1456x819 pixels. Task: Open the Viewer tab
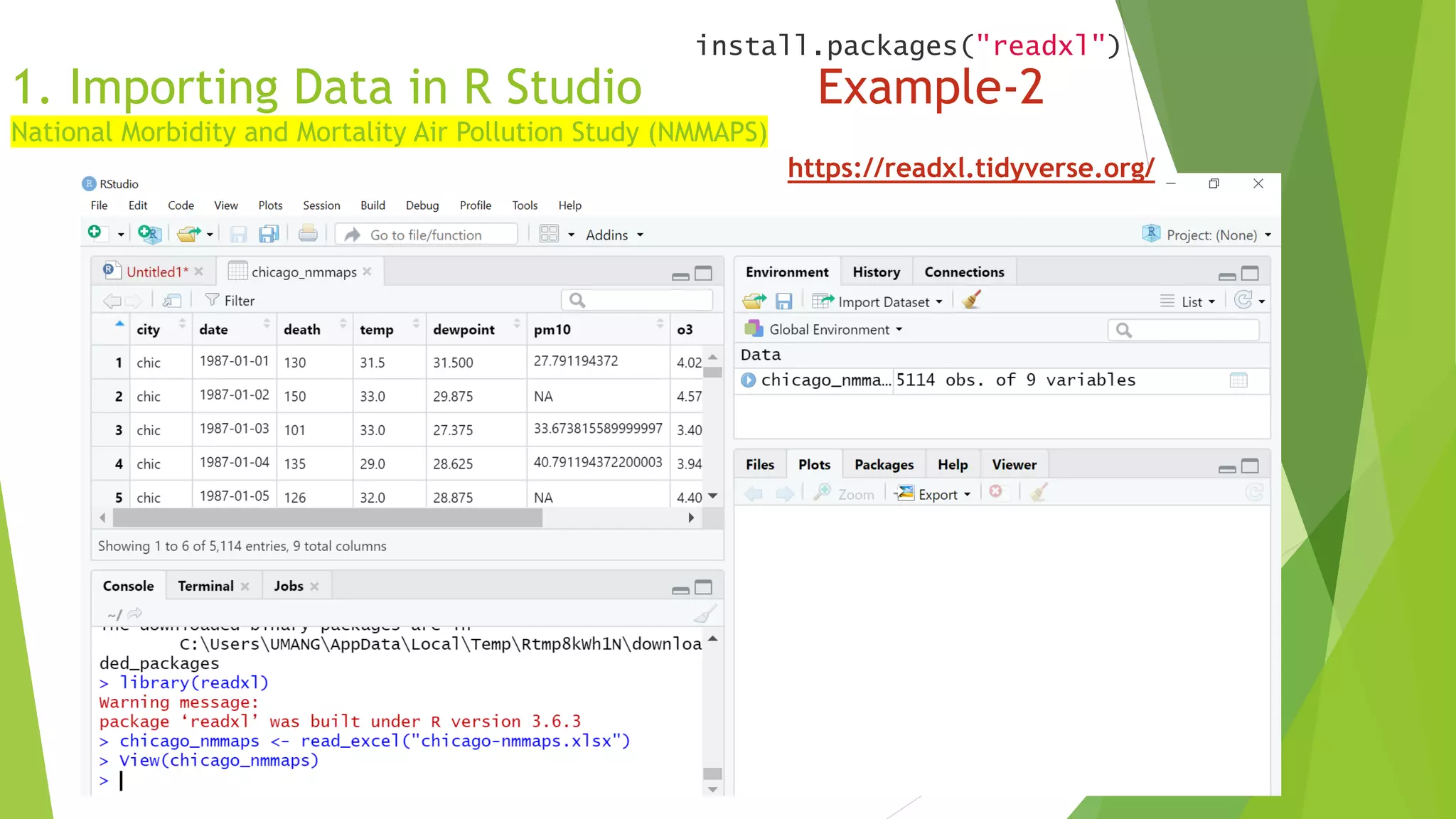(1014, 465)
